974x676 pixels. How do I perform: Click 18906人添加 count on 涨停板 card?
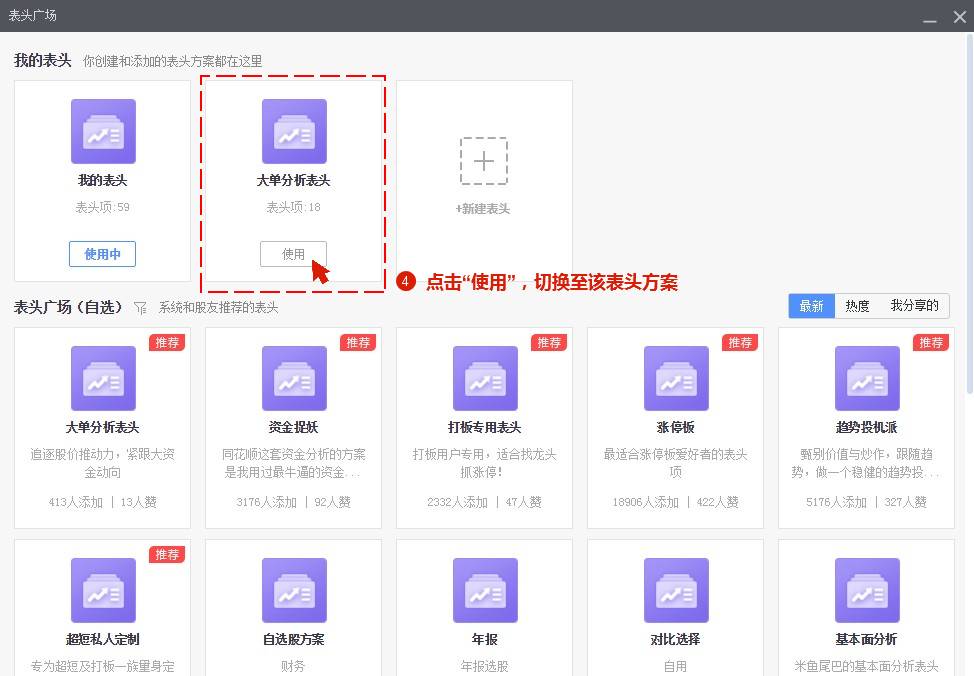(645, 502)
